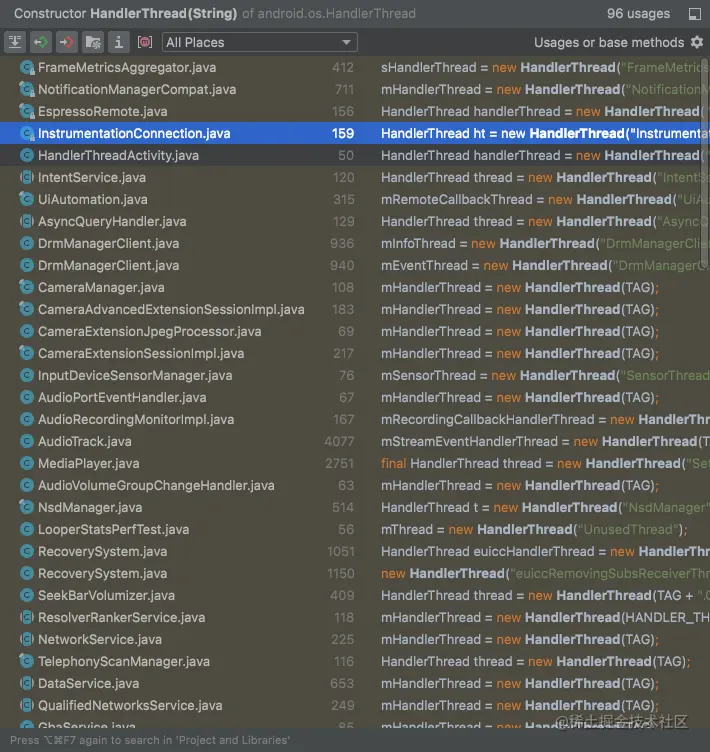Select AudioPortEventHandler.java usage

click(355, 398)
